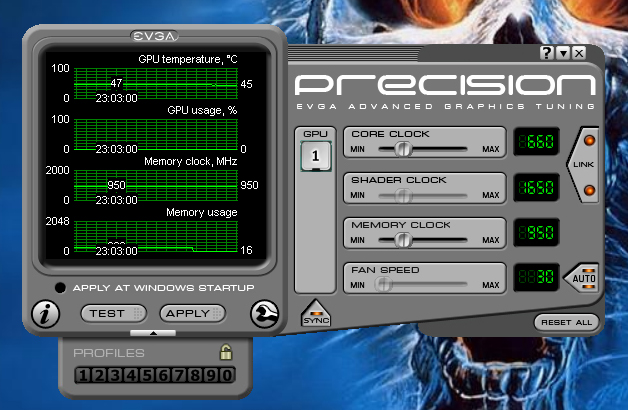Click the APPLY button
Screen dimensions: 628x410
[x=193, y=314]
